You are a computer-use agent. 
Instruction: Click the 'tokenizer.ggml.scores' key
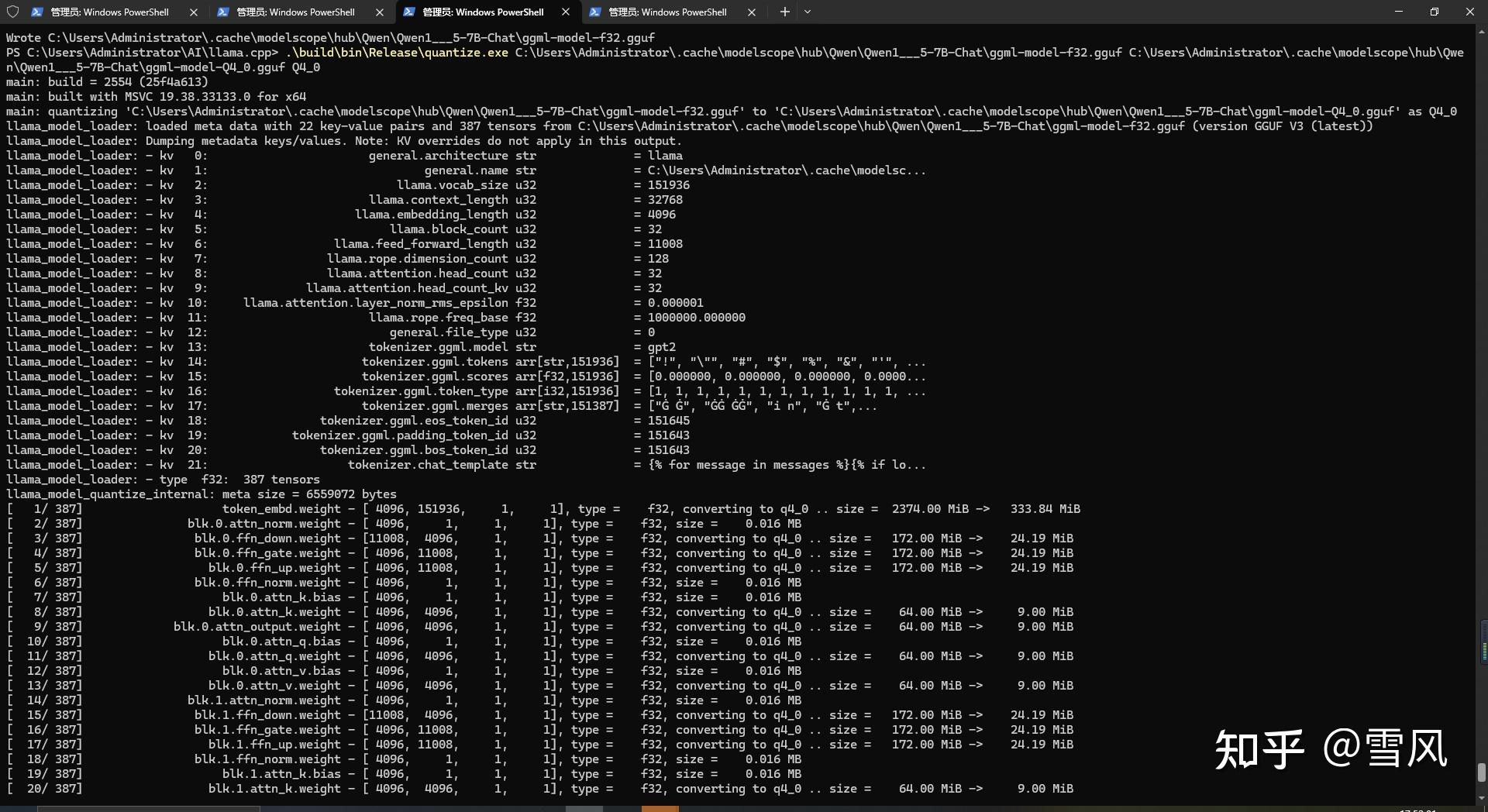point(436,377)
